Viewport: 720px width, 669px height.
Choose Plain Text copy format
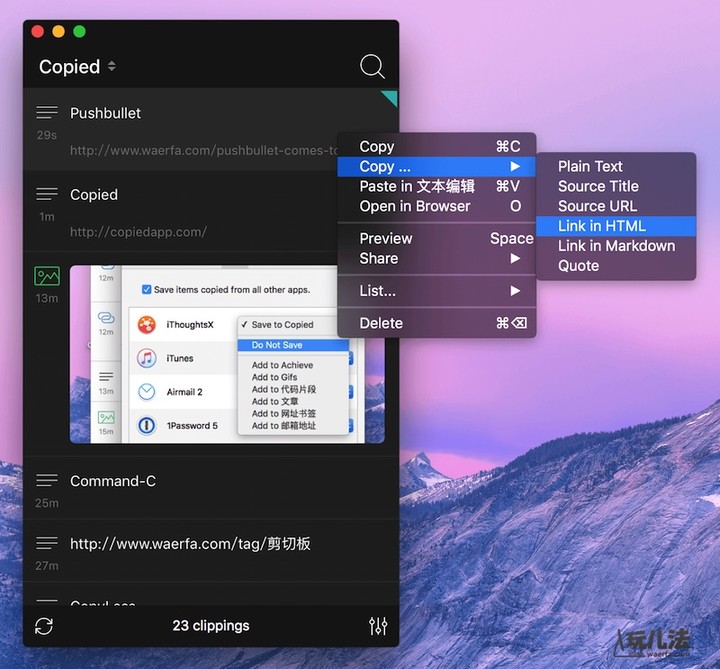(590, 167)
